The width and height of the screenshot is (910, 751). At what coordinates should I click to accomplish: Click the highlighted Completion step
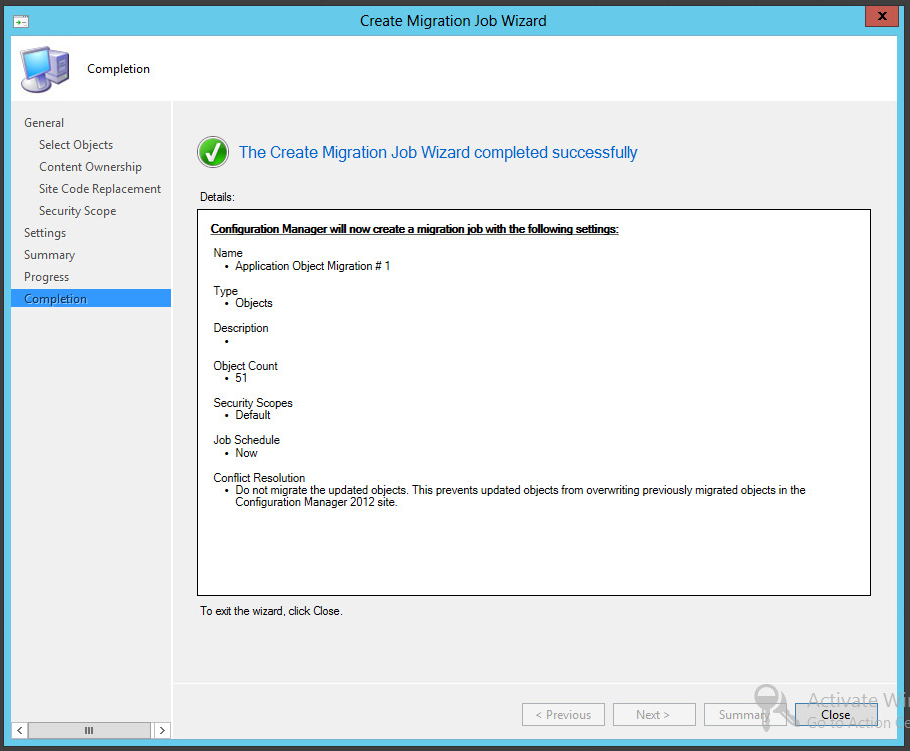(55, 298)
